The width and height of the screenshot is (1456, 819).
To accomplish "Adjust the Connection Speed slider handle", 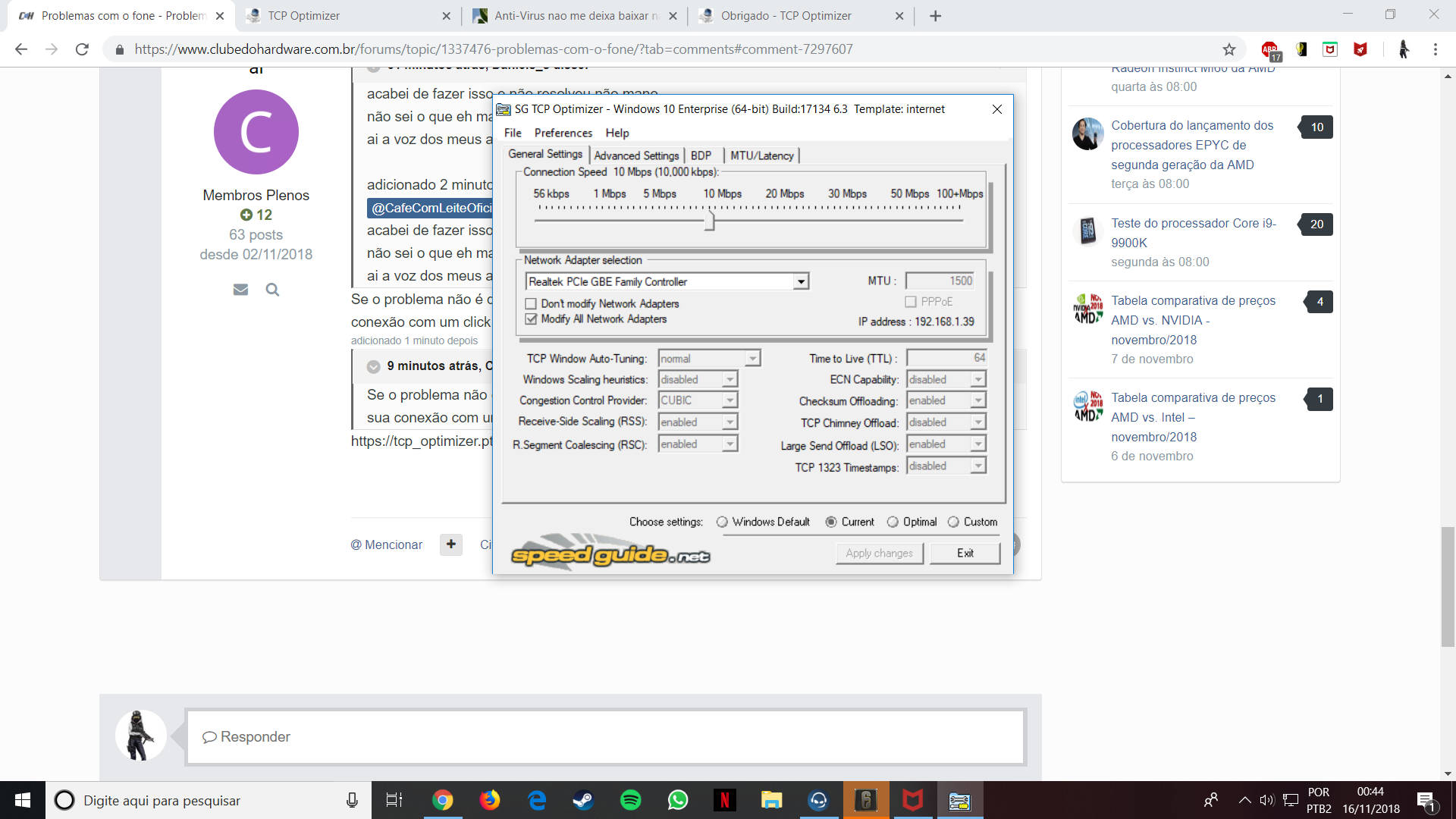I will (710, 221).
